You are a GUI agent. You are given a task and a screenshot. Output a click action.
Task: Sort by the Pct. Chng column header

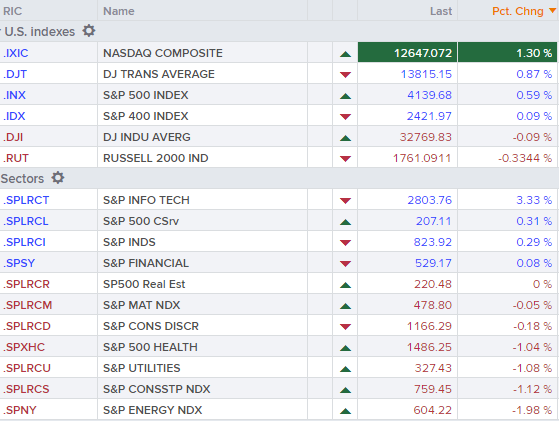(518, 11)
